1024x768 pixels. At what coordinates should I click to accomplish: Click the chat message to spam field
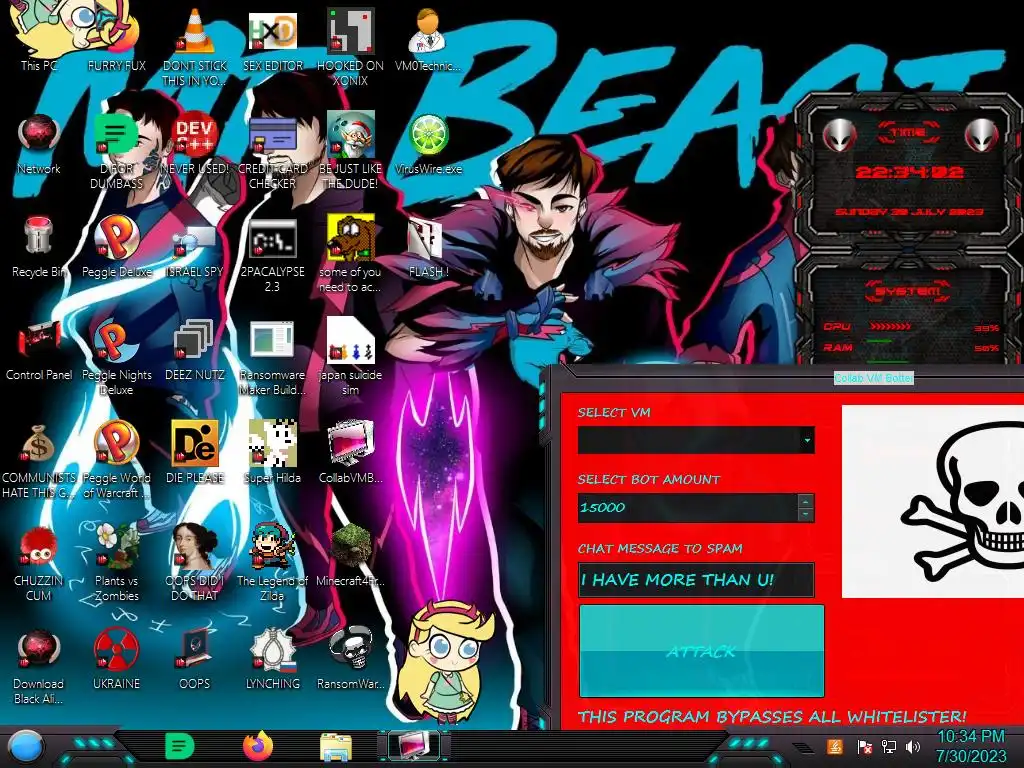696,580
